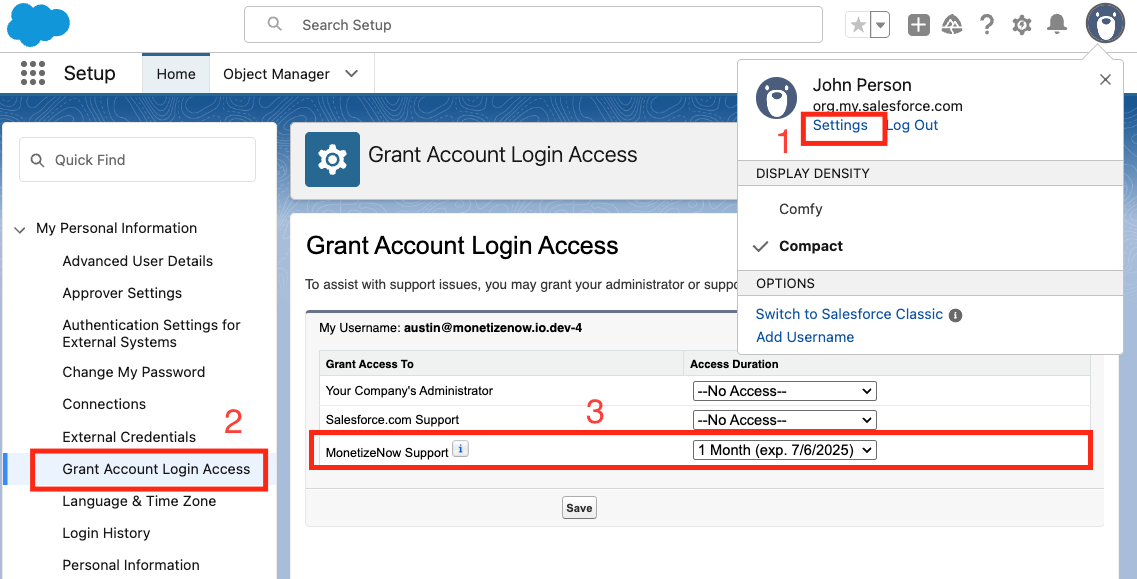Open Personal Information in sidebar
This screenshot has height=579, width=1137.
click(131, 564)
